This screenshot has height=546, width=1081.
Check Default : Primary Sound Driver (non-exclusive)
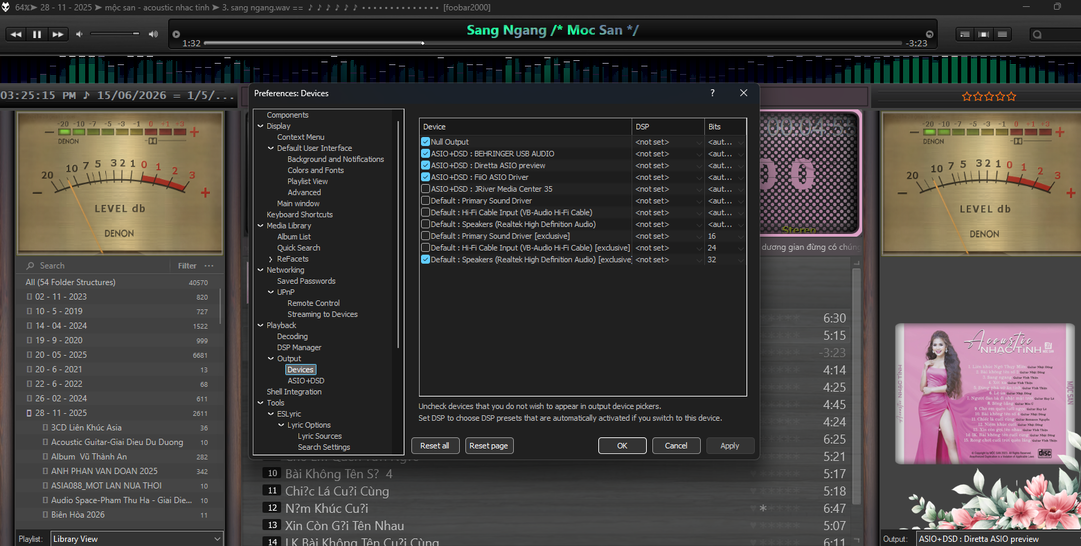click(425, 200)
